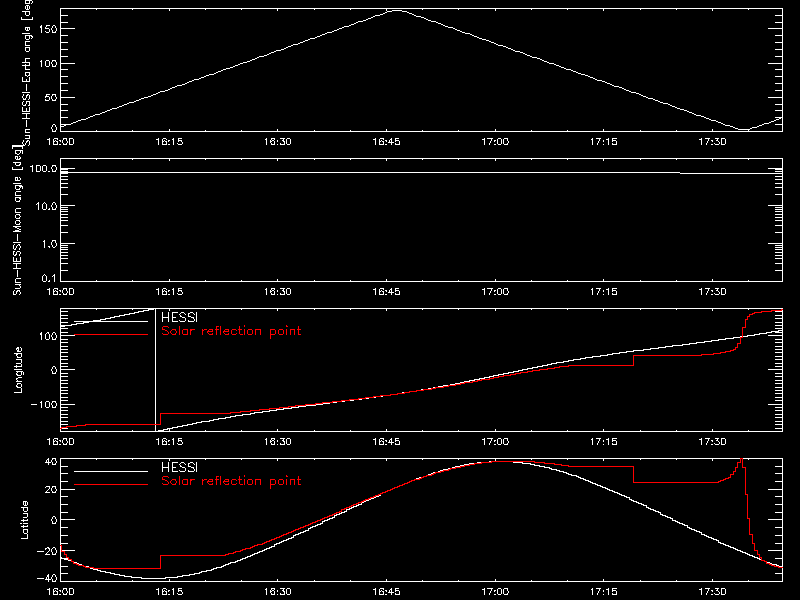800x600 pixels.
Task: Click the -100 y-tick on Longitude plot
Action: tap(43, 404)
